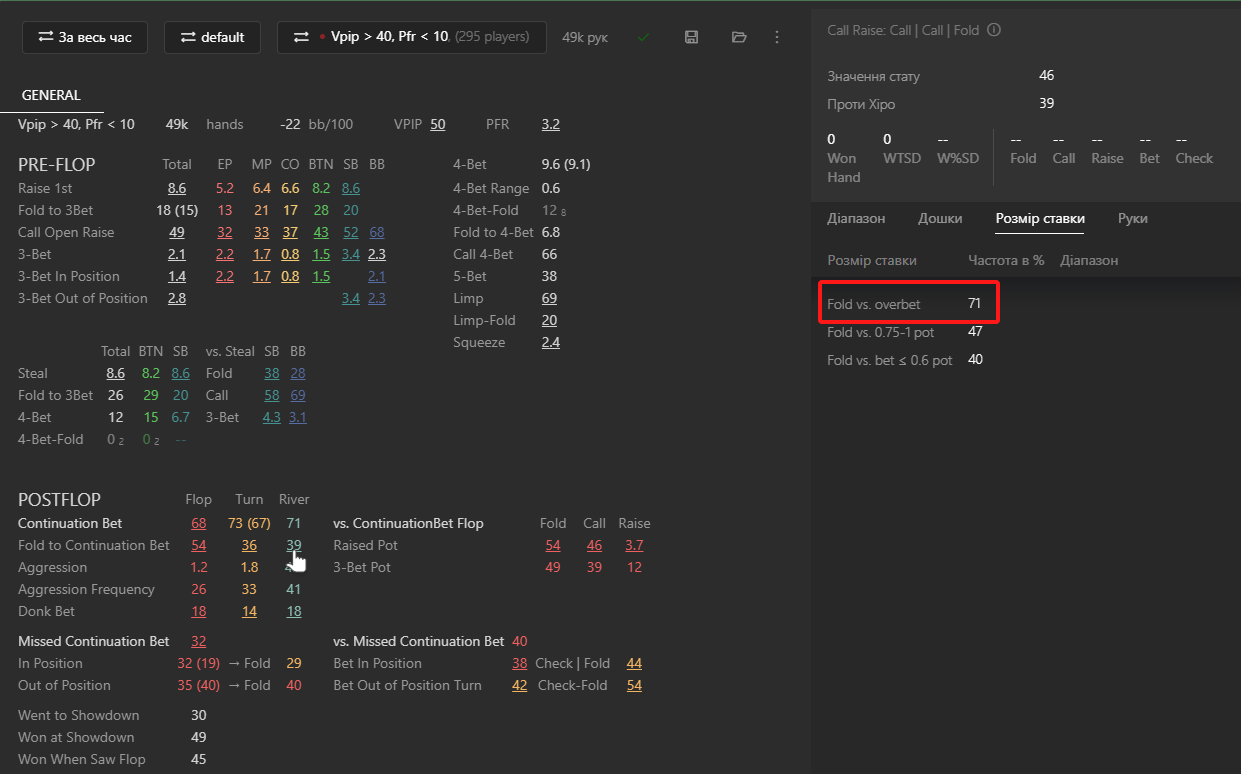The image size is (1241, 774).
Task: Open the 'default' profile selector
Action: coord(212,37)
